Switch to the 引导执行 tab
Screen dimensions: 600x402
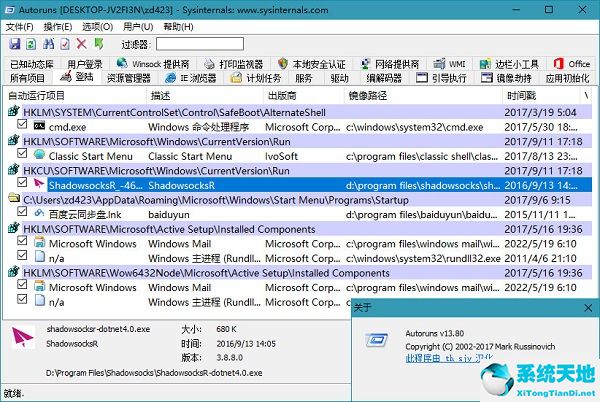442,78
